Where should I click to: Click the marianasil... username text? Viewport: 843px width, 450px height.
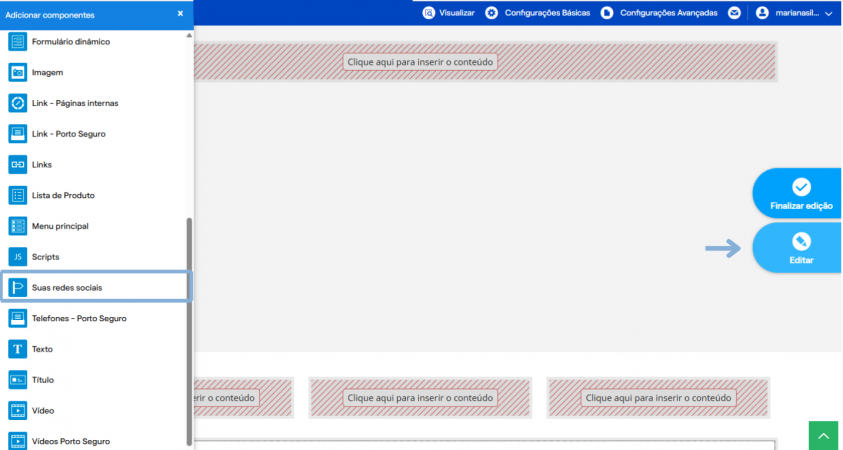click(796, 13)
